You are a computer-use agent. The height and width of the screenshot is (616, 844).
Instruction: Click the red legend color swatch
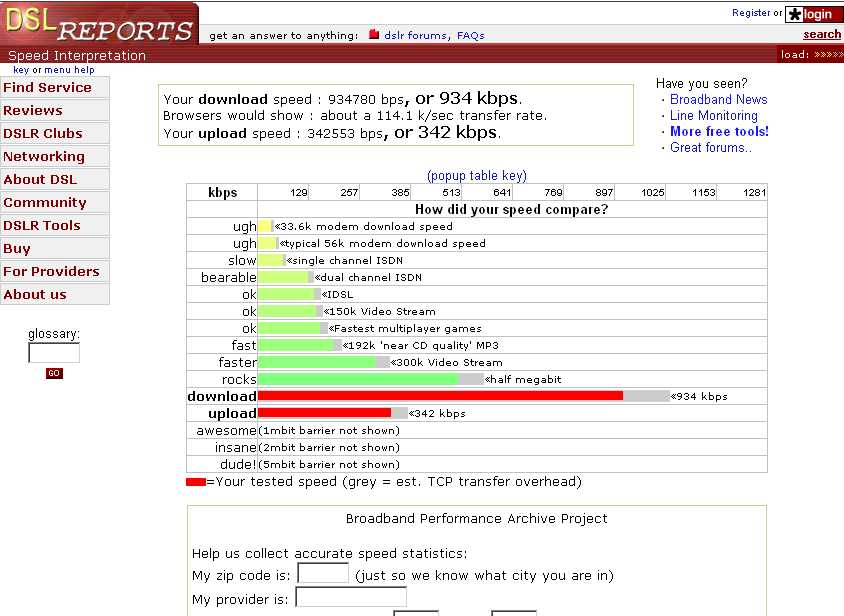[x=196, y=482]
